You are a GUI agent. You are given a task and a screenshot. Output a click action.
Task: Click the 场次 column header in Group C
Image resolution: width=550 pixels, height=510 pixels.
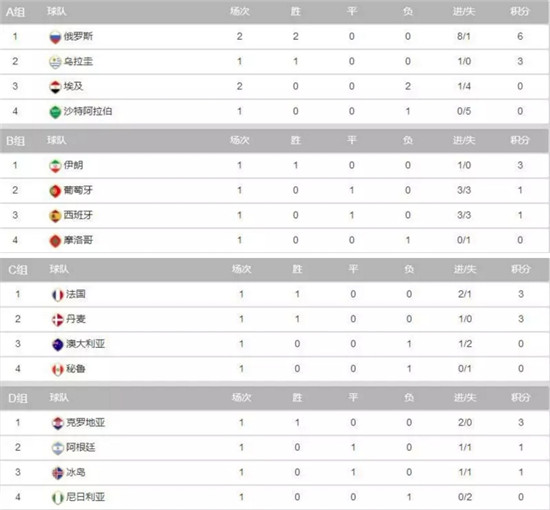click(241, 269)
